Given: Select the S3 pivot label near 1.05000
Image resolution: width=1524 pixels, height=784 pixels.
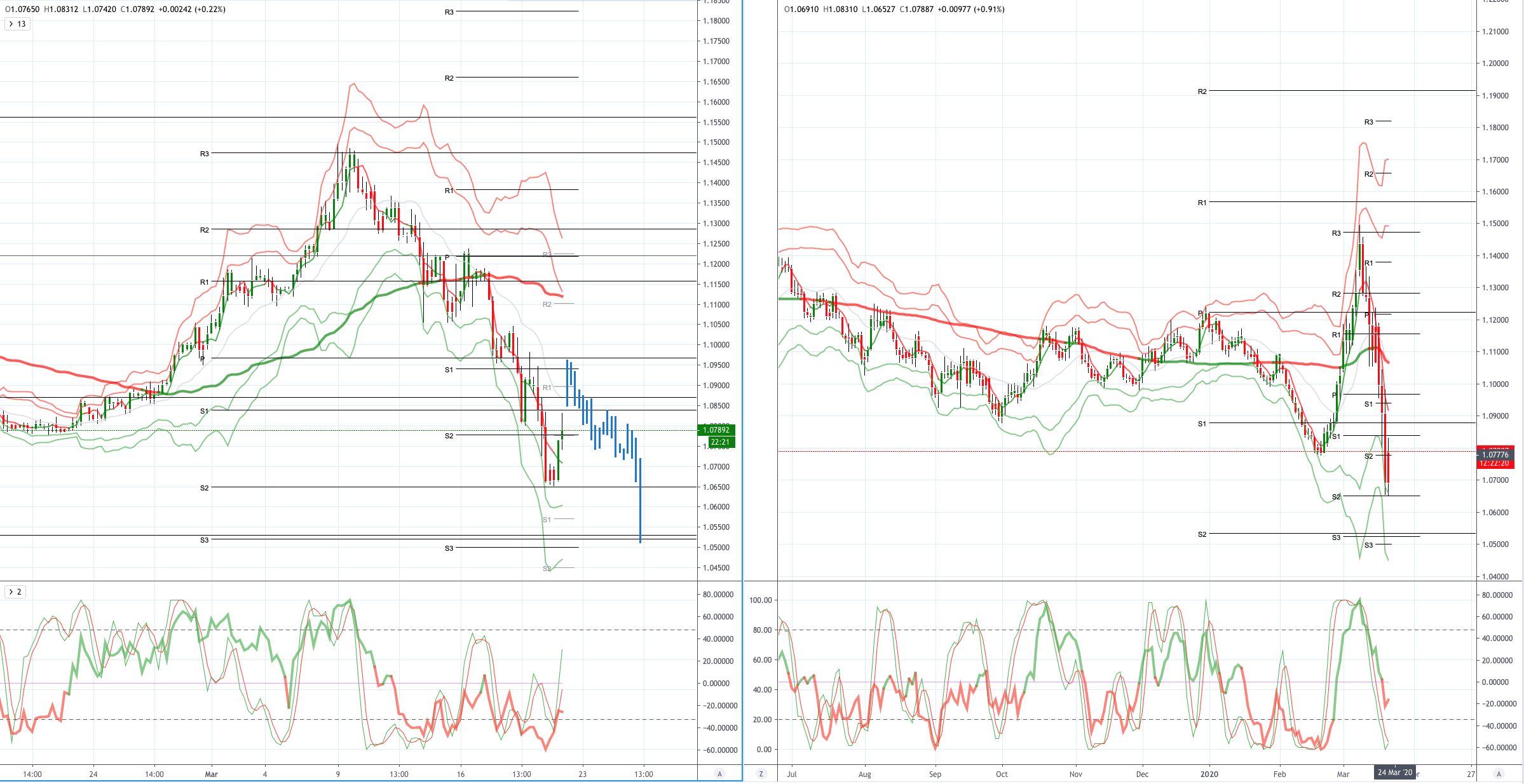Looking at the screenshot, I should [x=449, y=548].
